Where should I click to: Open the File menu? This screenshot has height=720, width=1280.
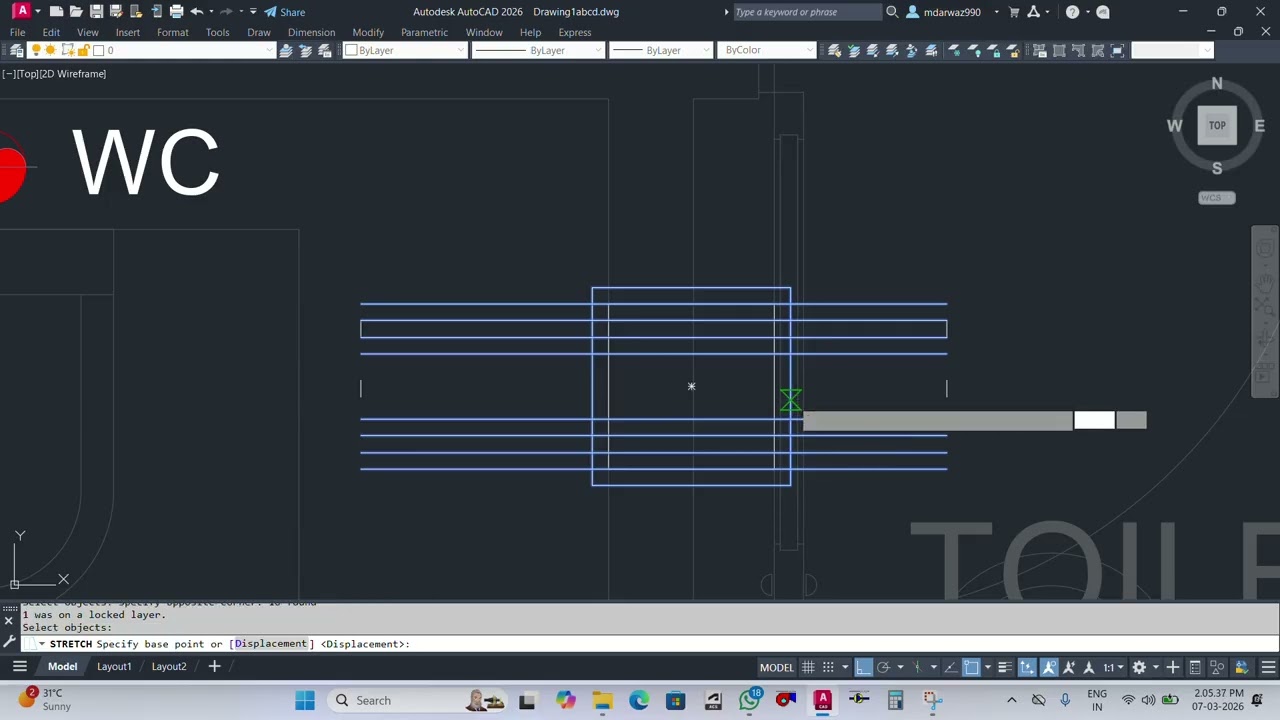[x=17, y=32]
